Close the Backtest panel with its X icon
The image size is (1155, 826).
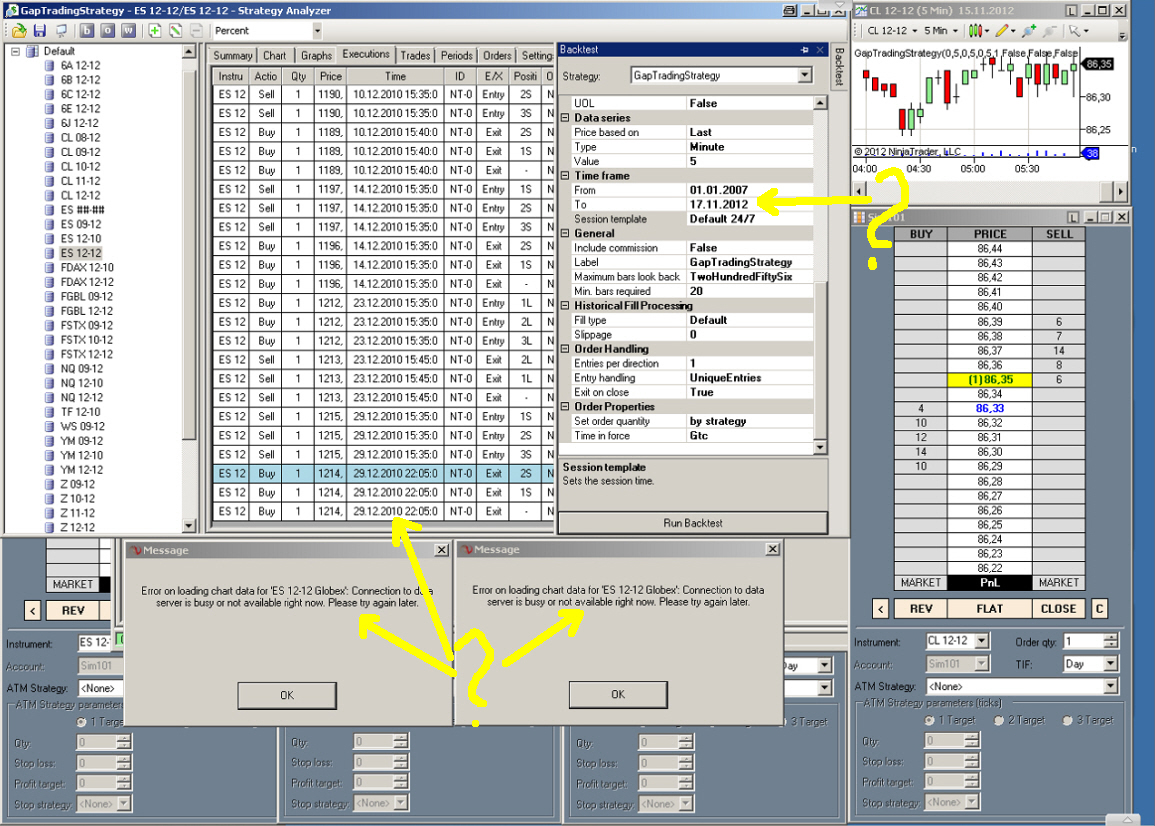pyautogui.click(x=820, y=49)
